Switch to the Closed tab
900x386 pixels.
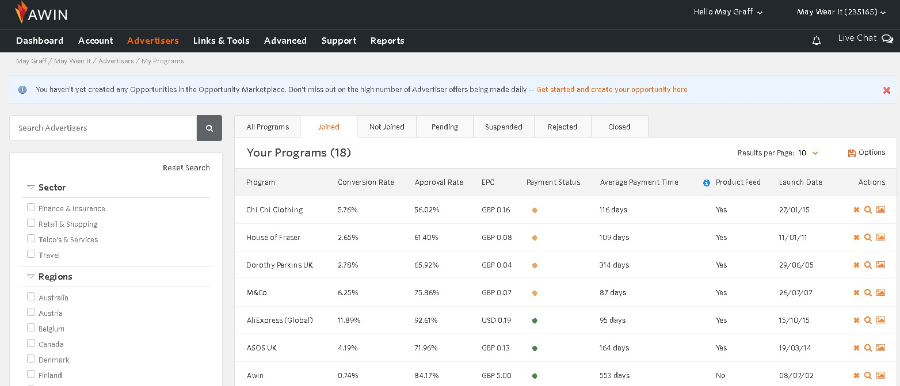point(619,127)
